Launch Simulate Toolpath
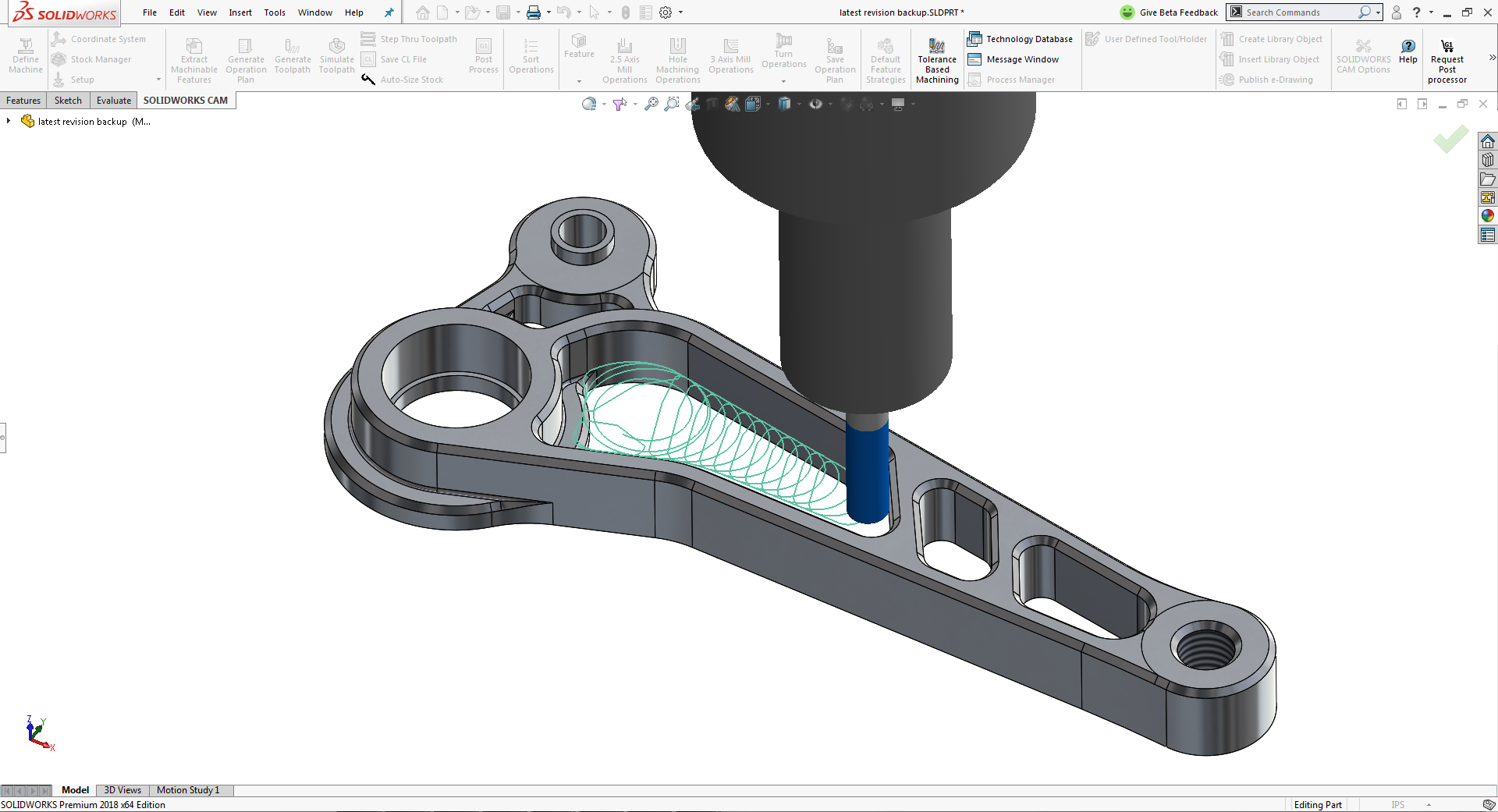1498x812 pixels. [x=336, y=53]
